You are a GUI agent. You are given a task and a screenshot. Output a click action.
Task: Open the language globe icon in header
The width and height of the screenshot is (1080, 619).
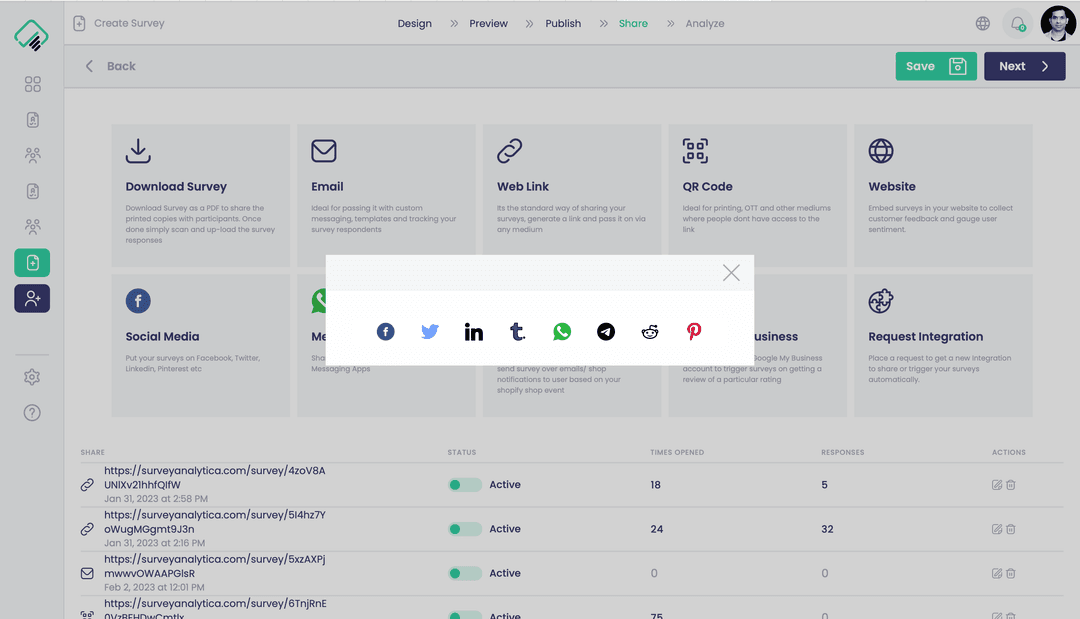(x=983, y=24)
